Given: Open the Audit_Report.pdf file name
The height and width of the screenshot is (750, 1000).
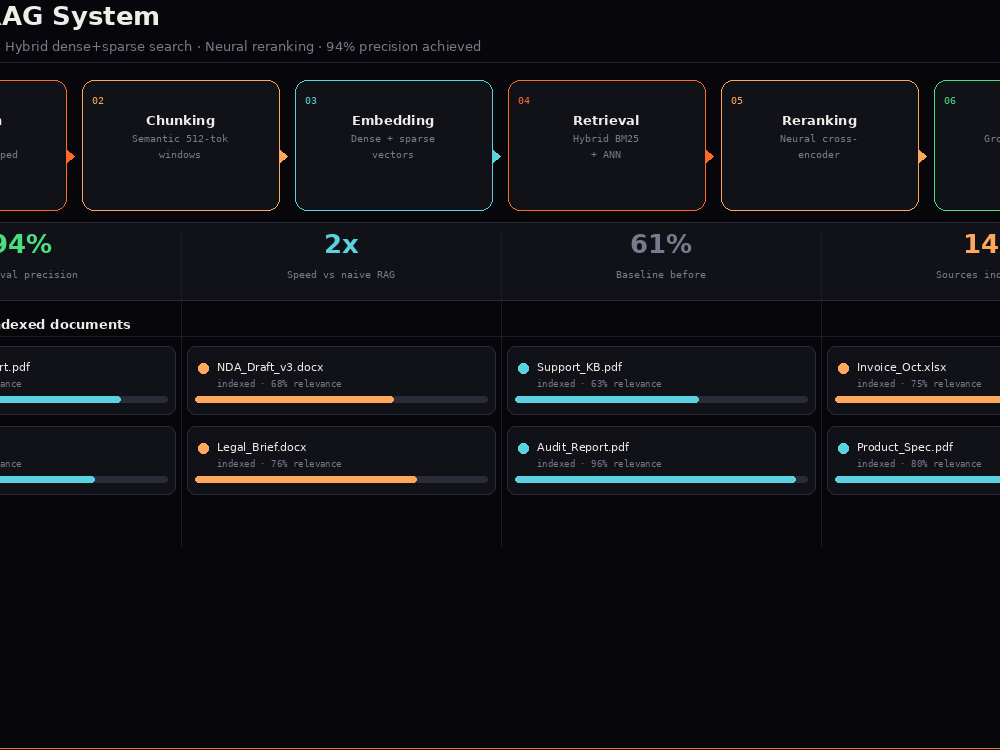Looking at the screenshot, I should [x=583, y=447].
